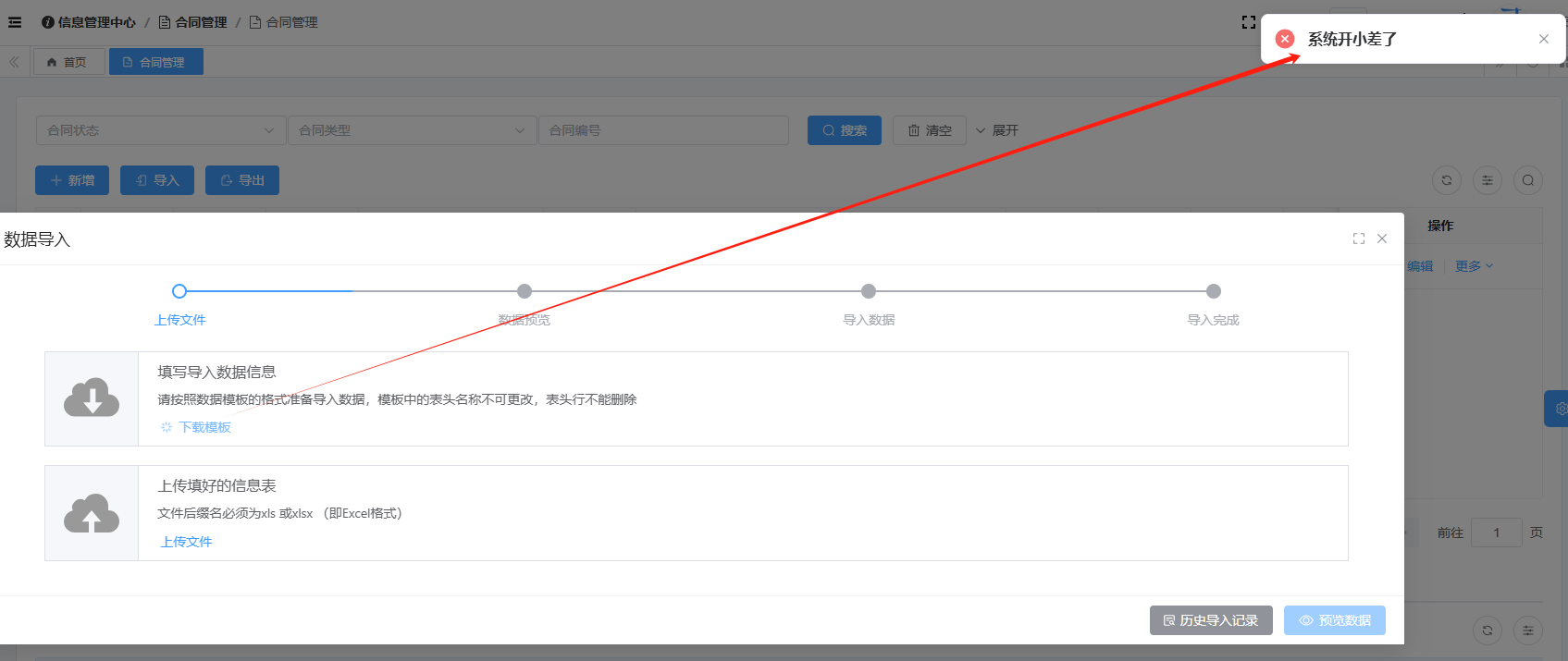Click the hamburger menu icon
Image resolution: width=1568 pixels, height=661 pixels.
(x=15, y=22)
